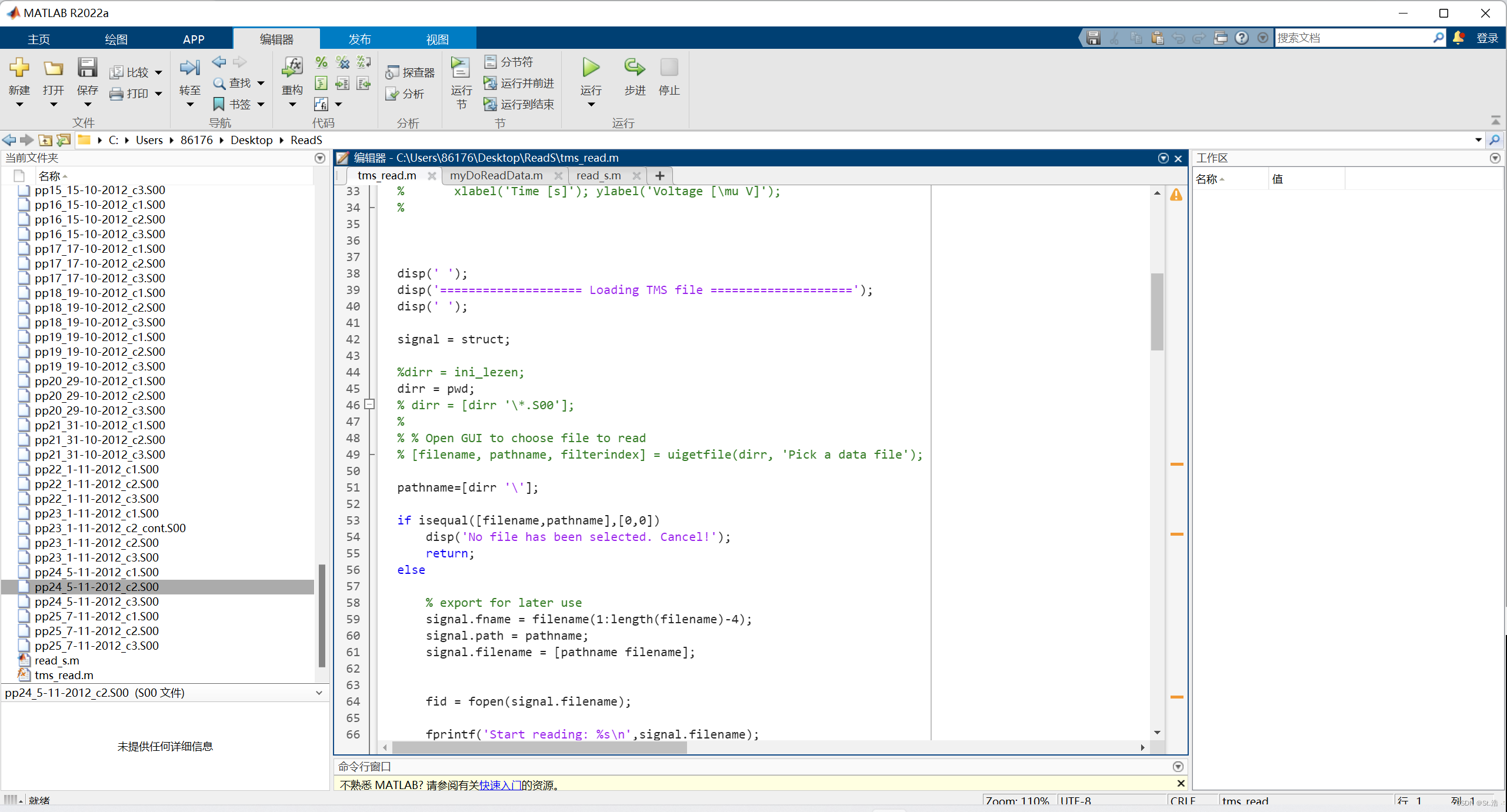
Task: Click the notification bell icon
Action: coord(1458,38)
